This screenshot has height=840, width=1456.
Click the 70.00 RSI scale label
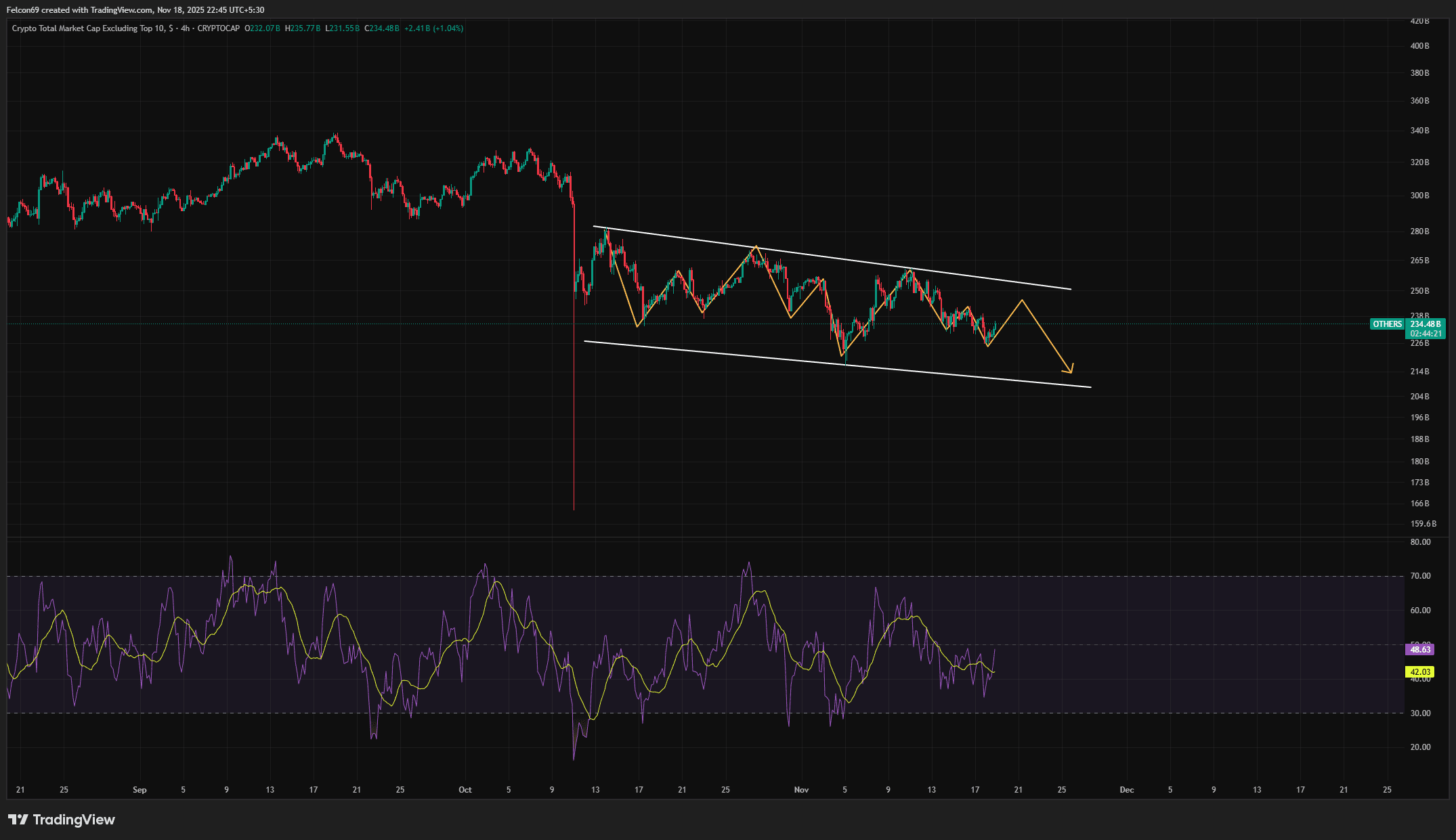[x=1420, y=576]
